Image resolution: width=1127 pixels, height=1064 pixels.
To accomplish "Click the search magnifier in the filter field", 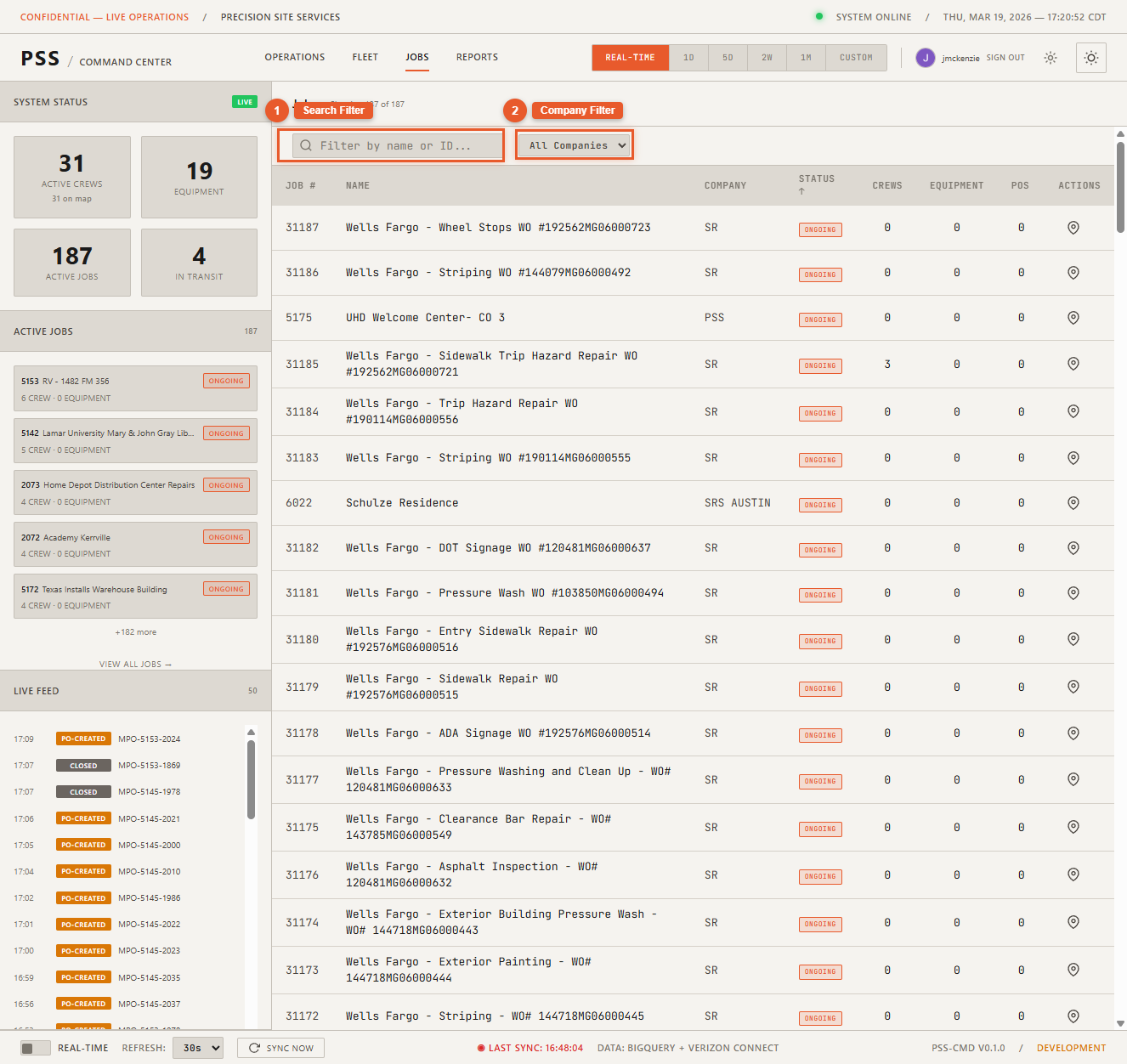I will point(305,145).
